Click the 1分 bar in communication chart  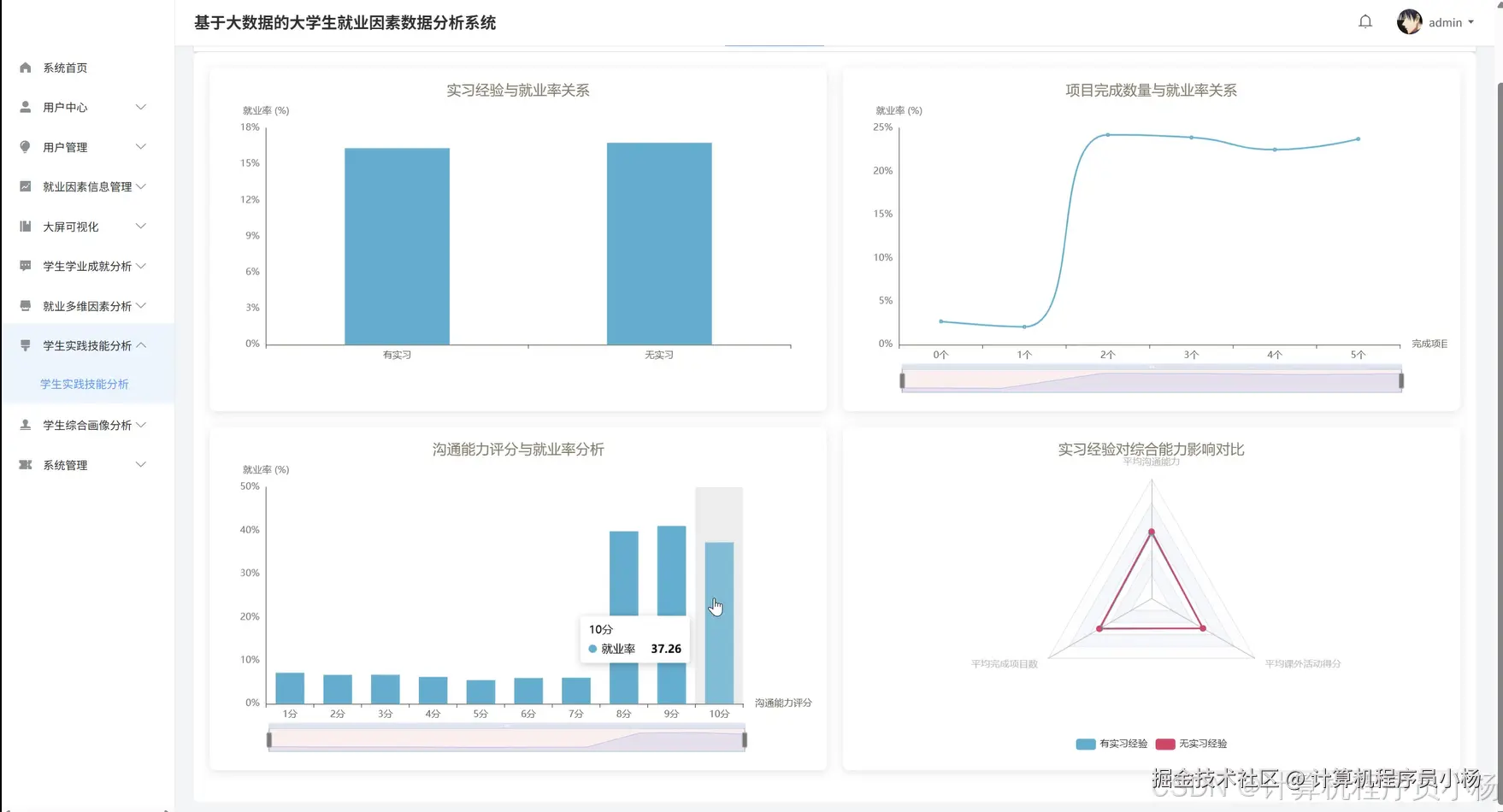pyautogui.click(x=290, y=689)
